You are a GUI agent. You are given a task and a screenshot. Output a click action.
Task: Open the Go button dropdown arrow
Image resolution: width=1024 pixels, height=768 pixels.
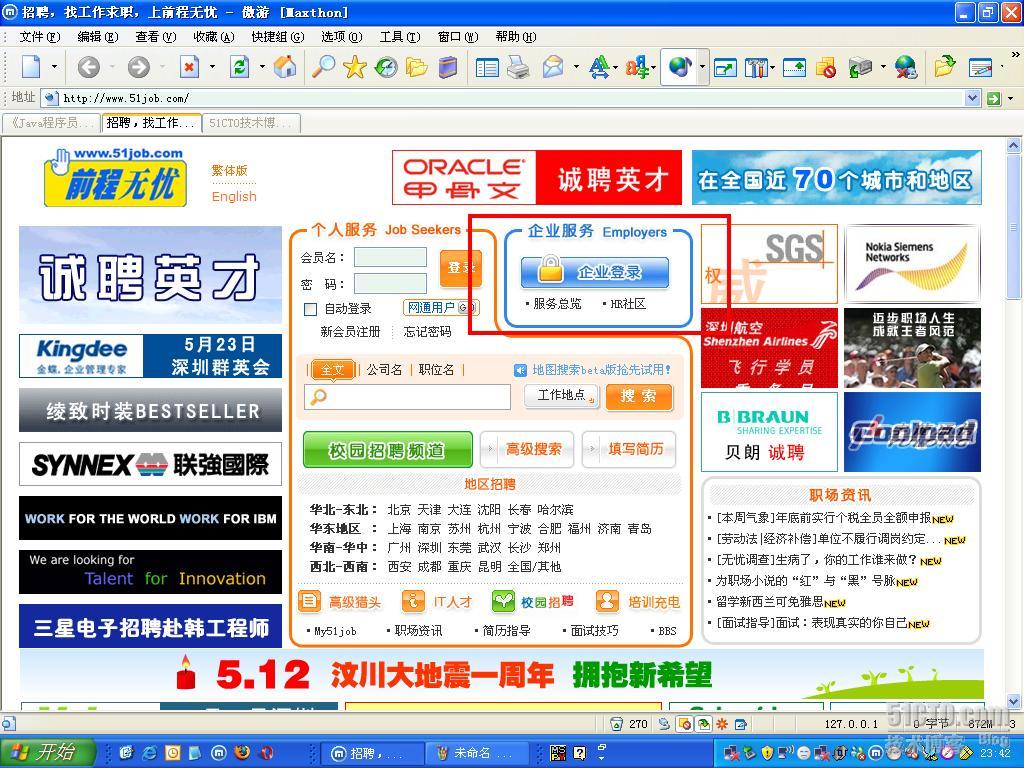[x=1011, y=99]
